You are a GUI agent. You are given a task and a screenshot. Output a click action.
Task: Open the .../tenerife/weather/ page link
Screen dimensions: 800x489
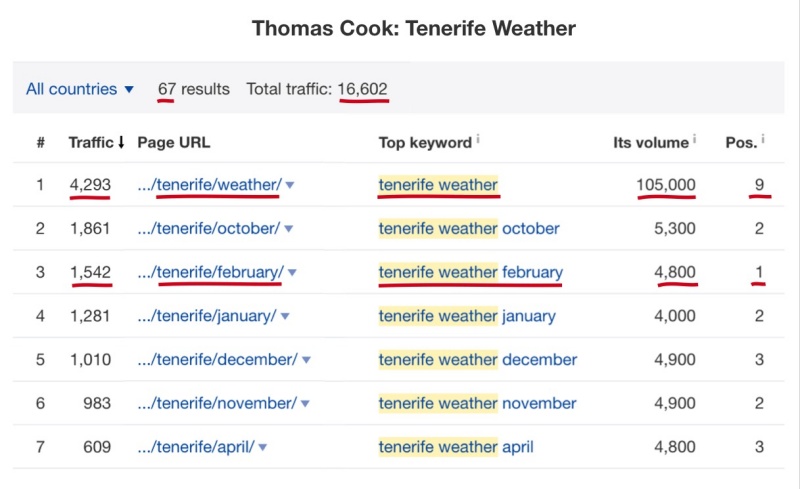coord(209,185)
